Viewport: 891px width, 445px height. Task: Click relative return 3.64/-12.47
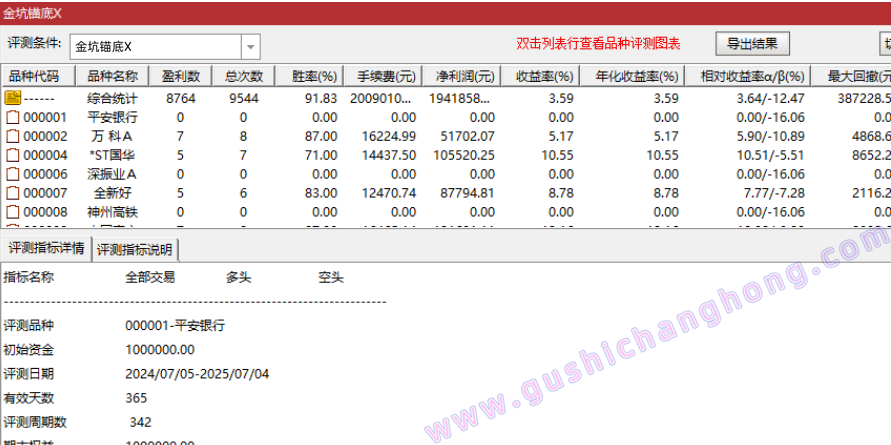pyautogui.click(x=771, y=98)
